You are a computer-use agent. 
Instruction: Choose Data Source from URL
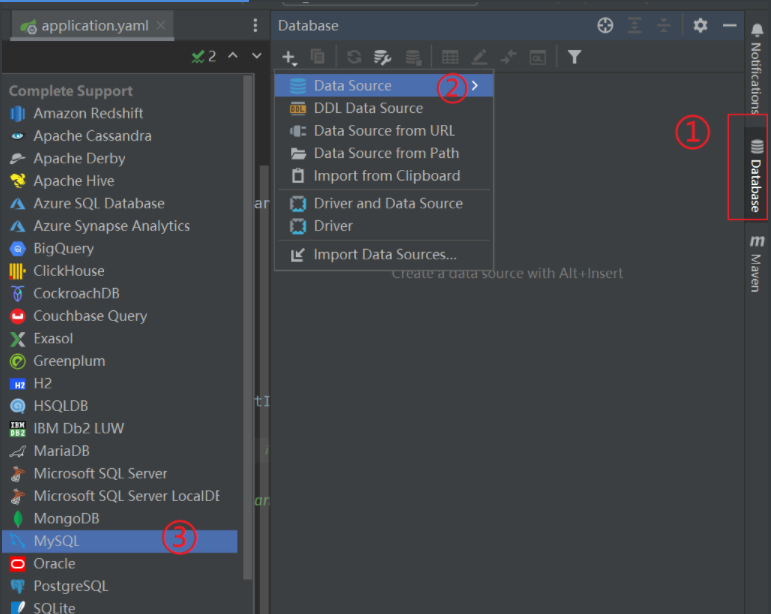384,131
